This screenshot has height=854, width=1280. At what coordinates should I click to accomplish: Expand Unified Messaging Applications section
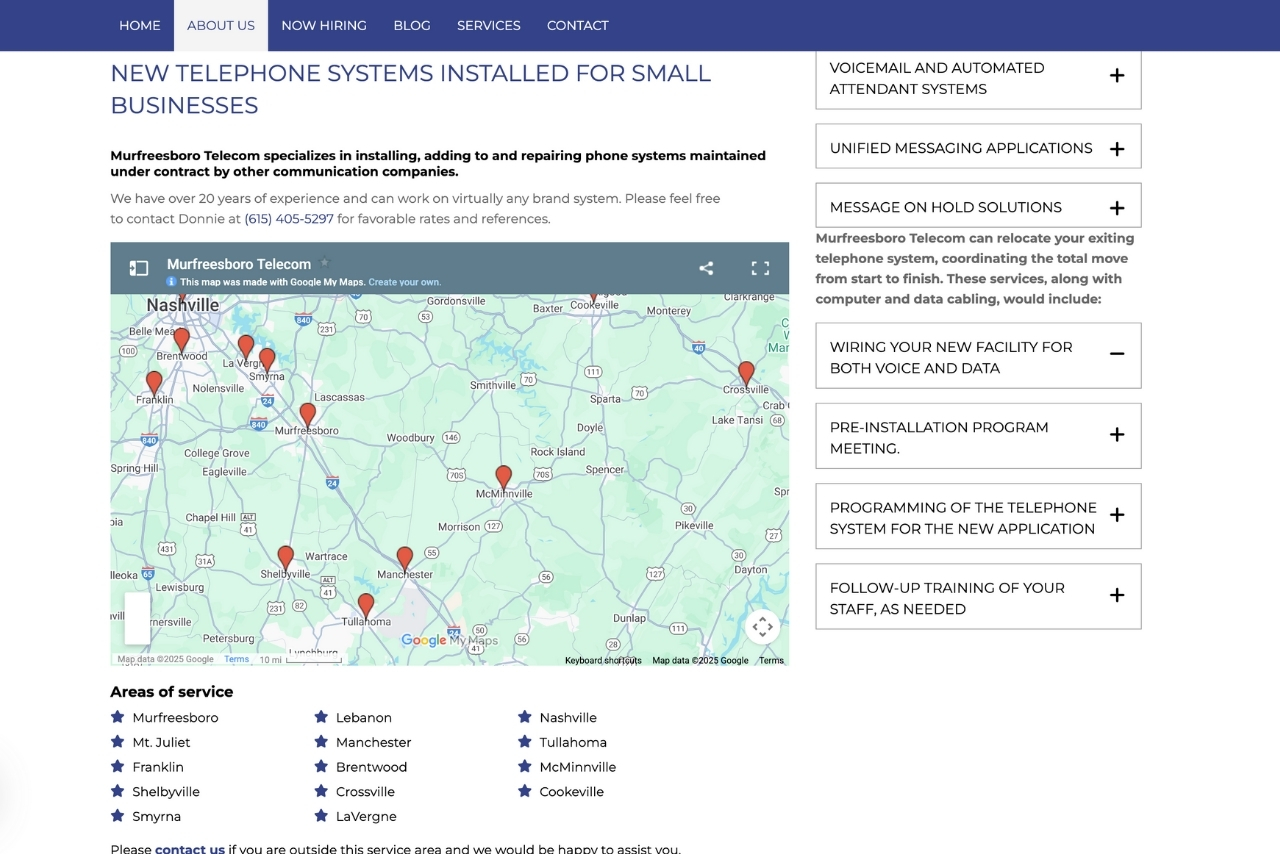click(1117, 149)
